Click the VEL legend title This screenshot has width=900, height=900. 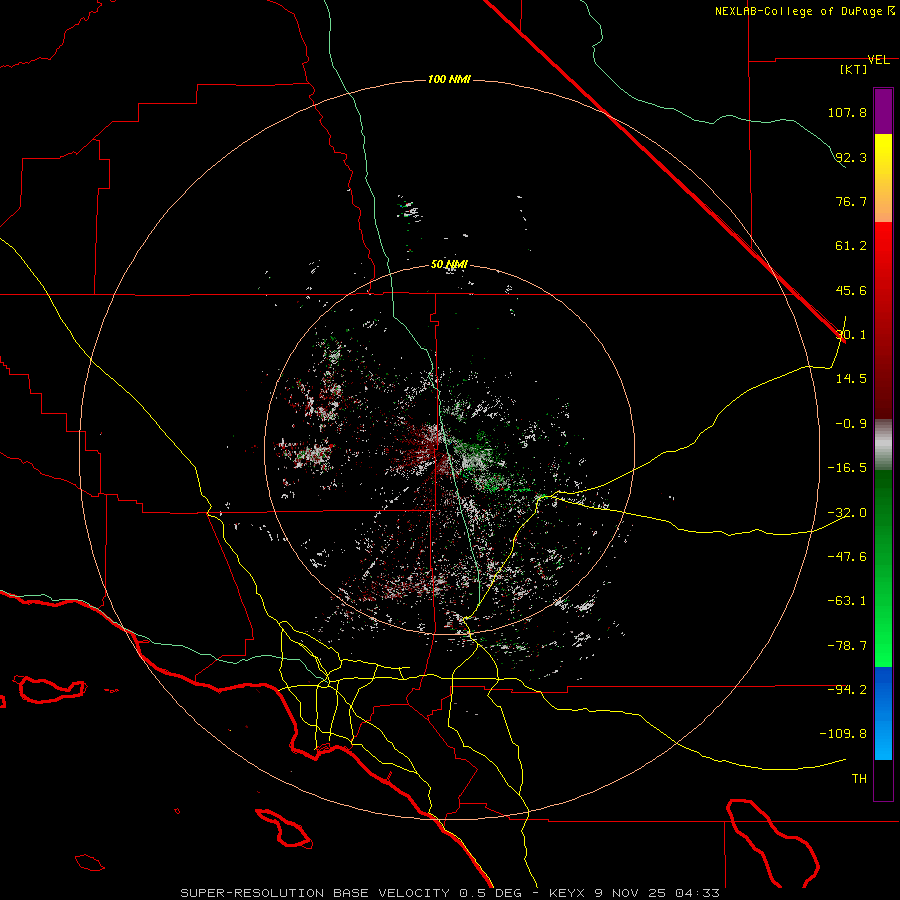click(878, 60)
